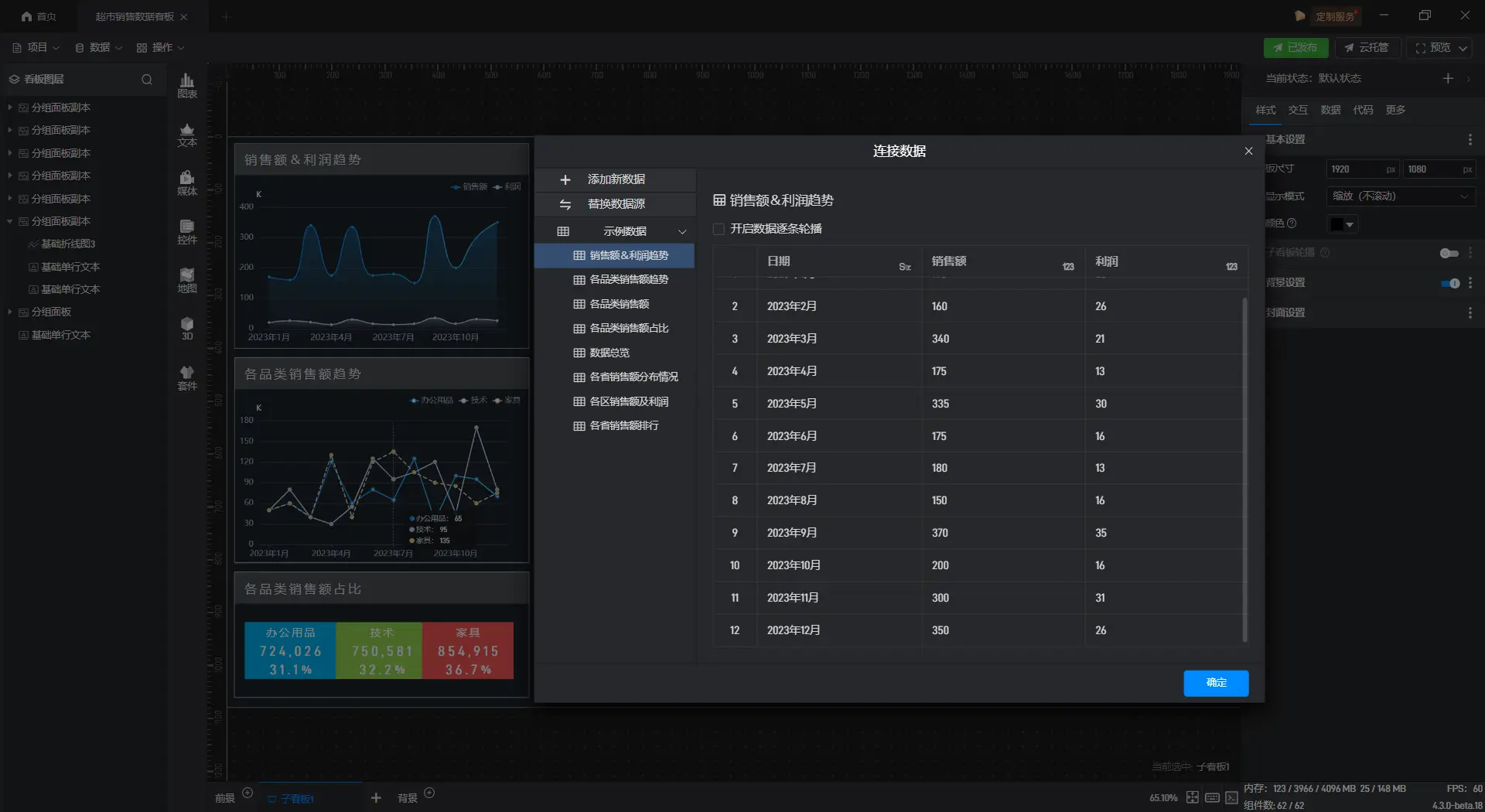Click the 确定 button
Screen dimensions: 1485x812
point(1215,683)
